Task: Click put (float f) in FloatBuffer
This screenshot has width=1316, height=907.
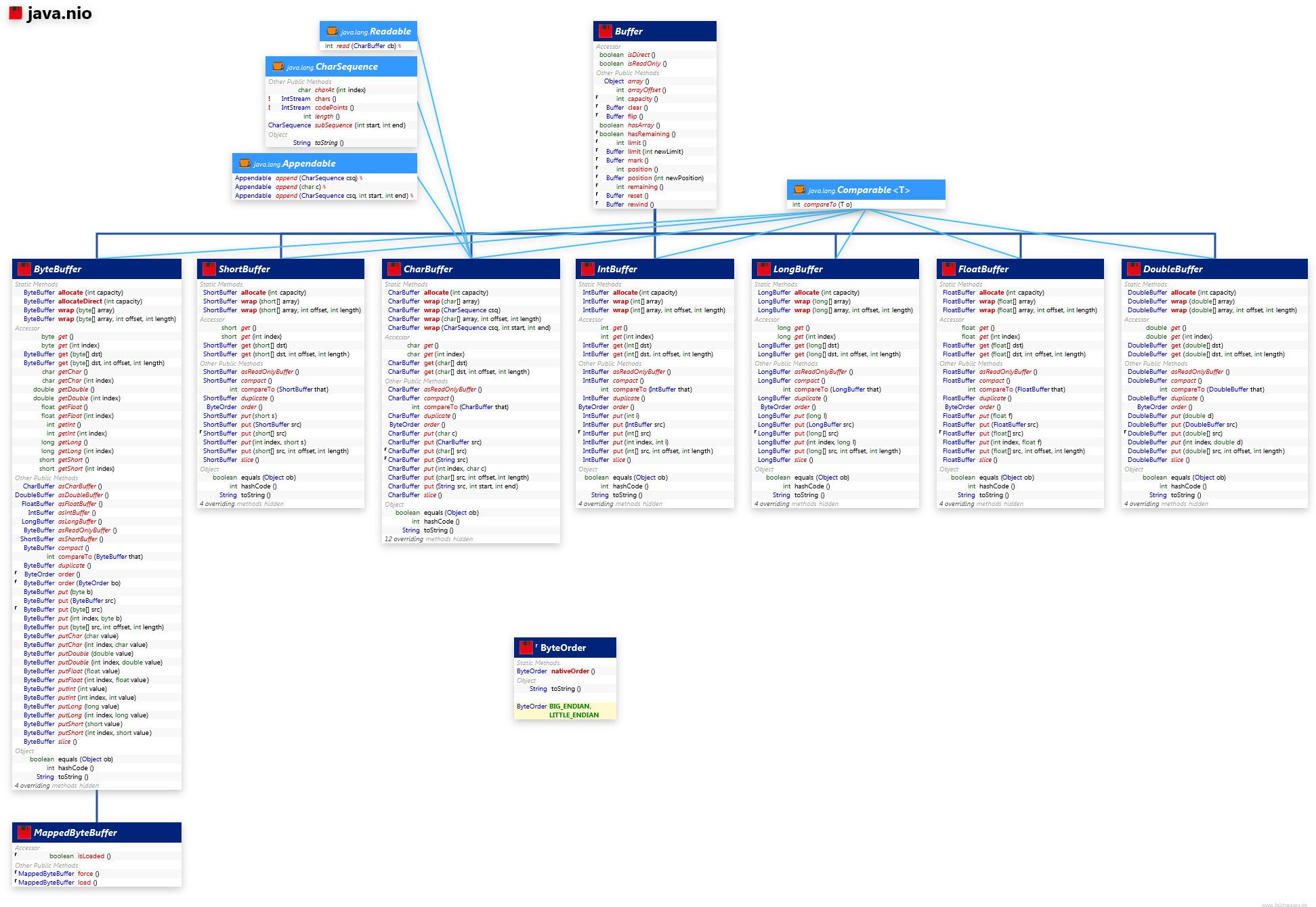Action: click(996, 416)
